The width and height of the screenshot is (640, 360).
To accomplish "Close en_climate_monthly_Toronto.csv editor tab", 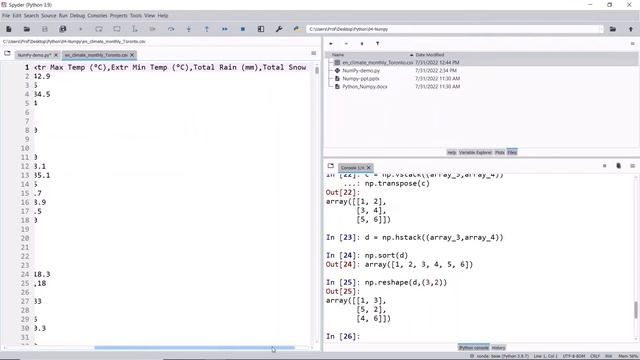I will point(132,55).
